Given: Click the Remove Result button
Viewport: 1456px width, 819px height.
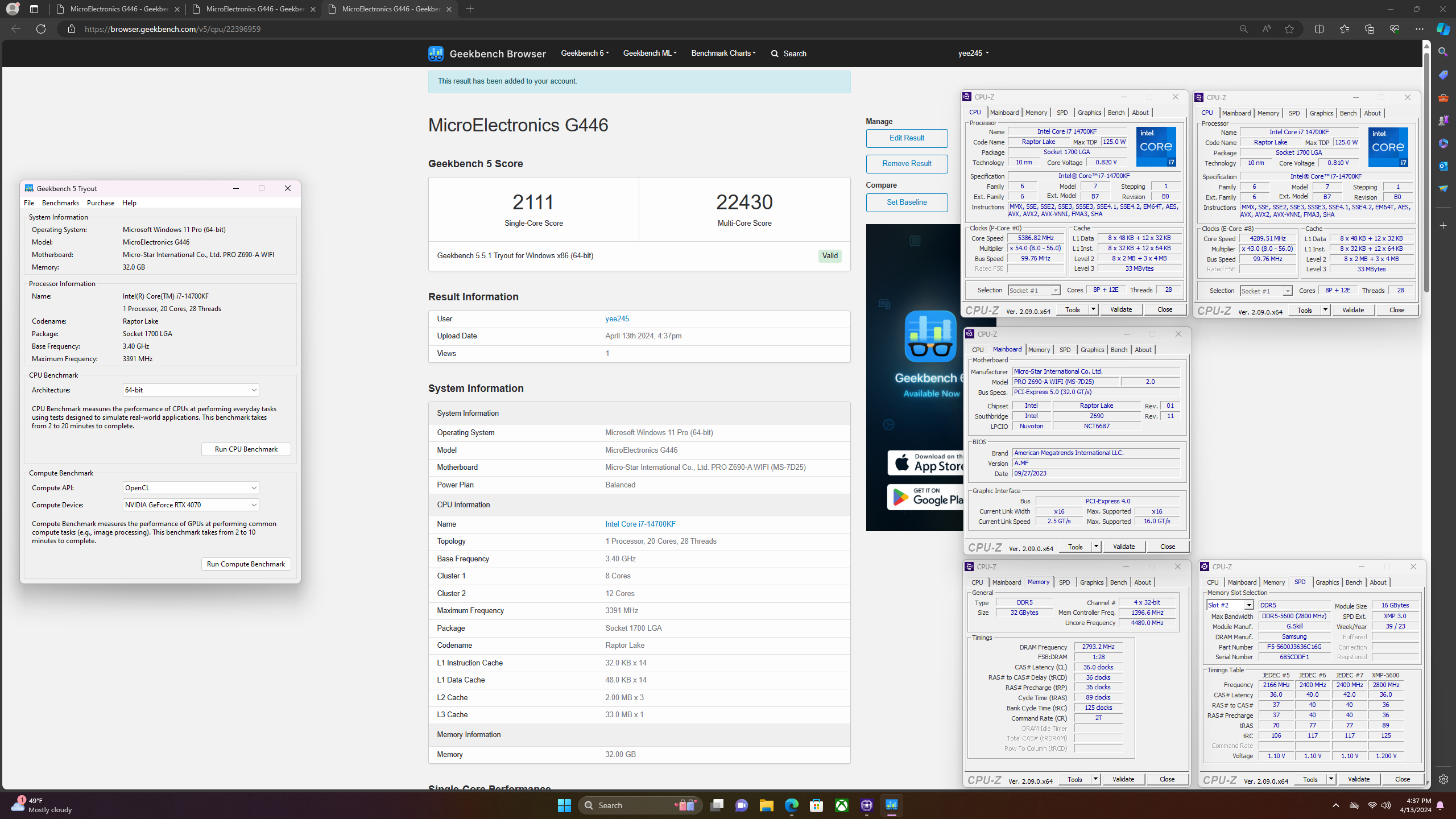Looking at the screenshot, I should (907, 164).
